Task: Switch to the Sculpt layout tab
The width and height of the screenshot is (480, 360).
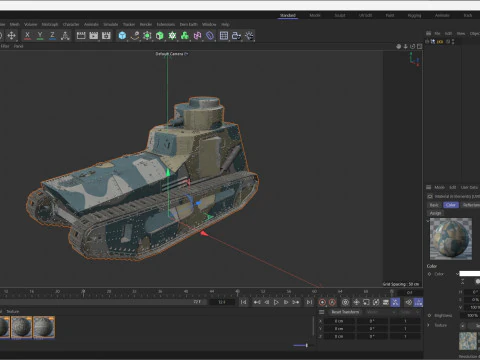Action: pos(340,15)
